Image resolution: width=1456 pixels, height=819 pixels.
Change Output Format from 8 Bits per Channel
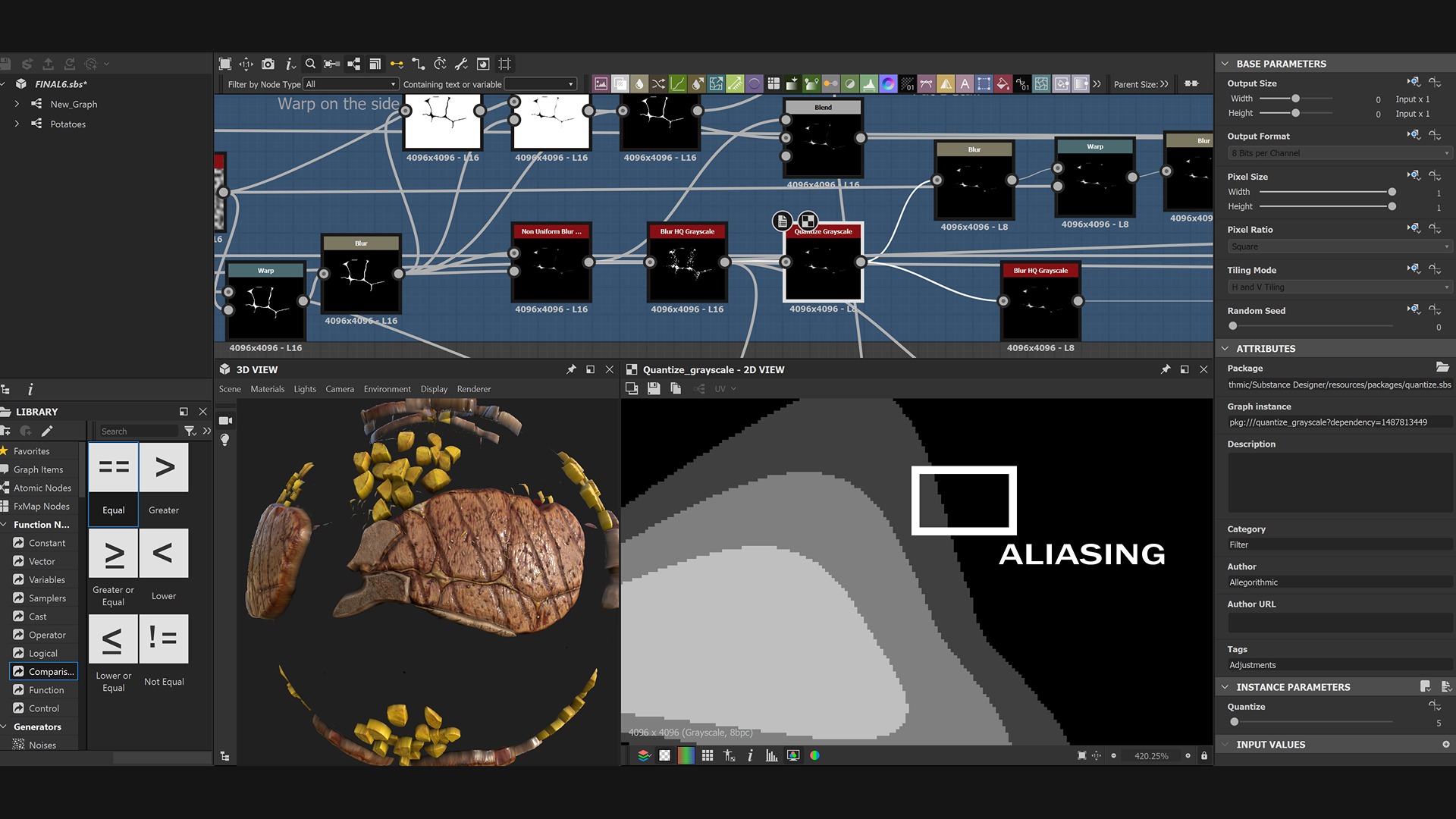[x=1338, y=152]
